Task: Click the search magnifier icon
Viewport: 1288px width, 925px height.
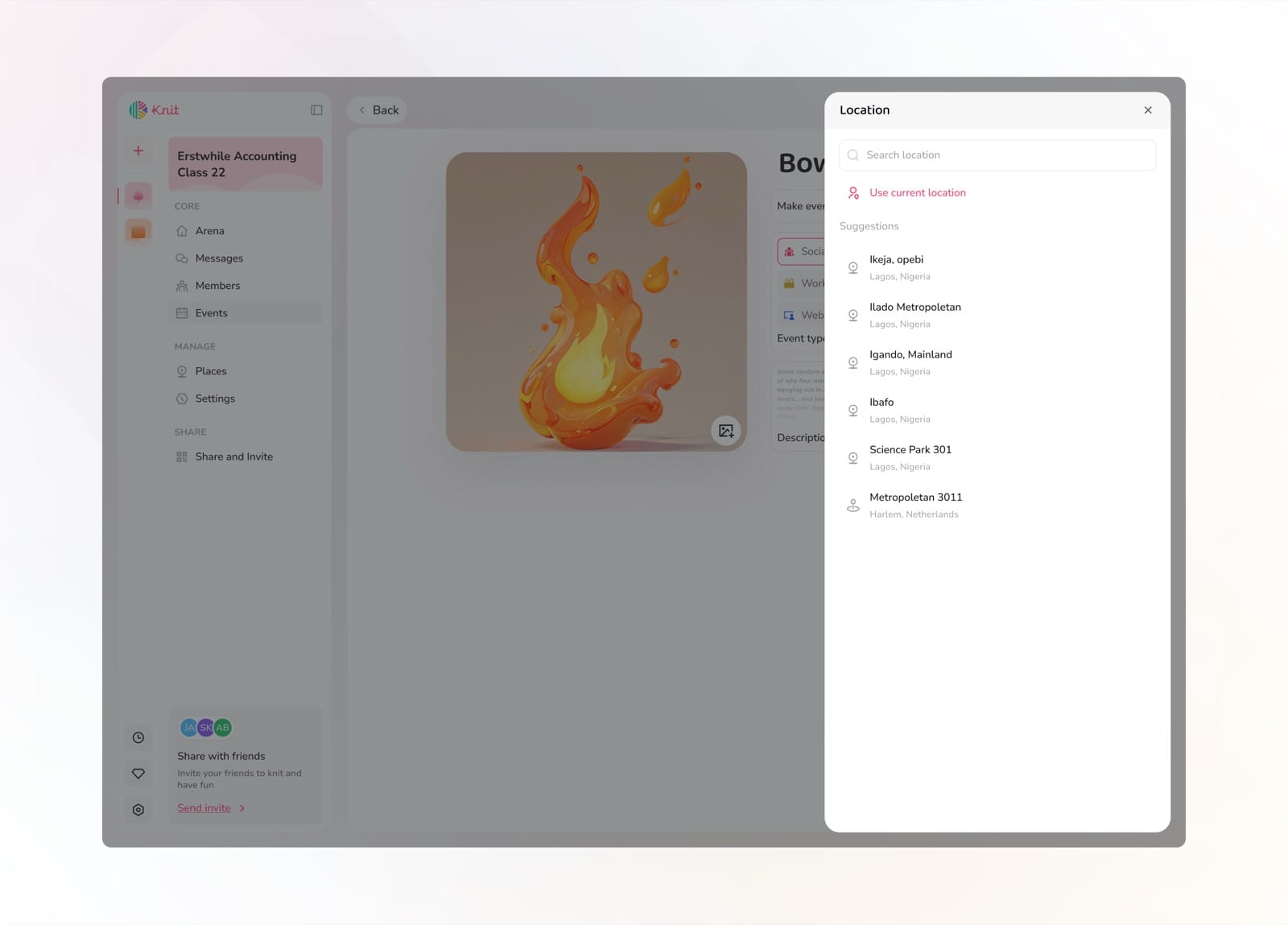Action: point(853,155)
